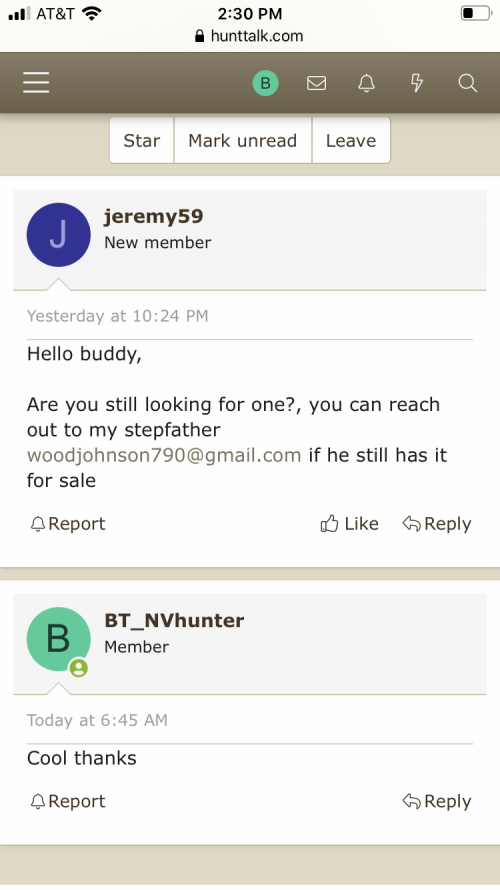Open jeremy59's username profile link
Image resolution: width=500 pixels, height=890 pixels.
click(x=153, y=216)
